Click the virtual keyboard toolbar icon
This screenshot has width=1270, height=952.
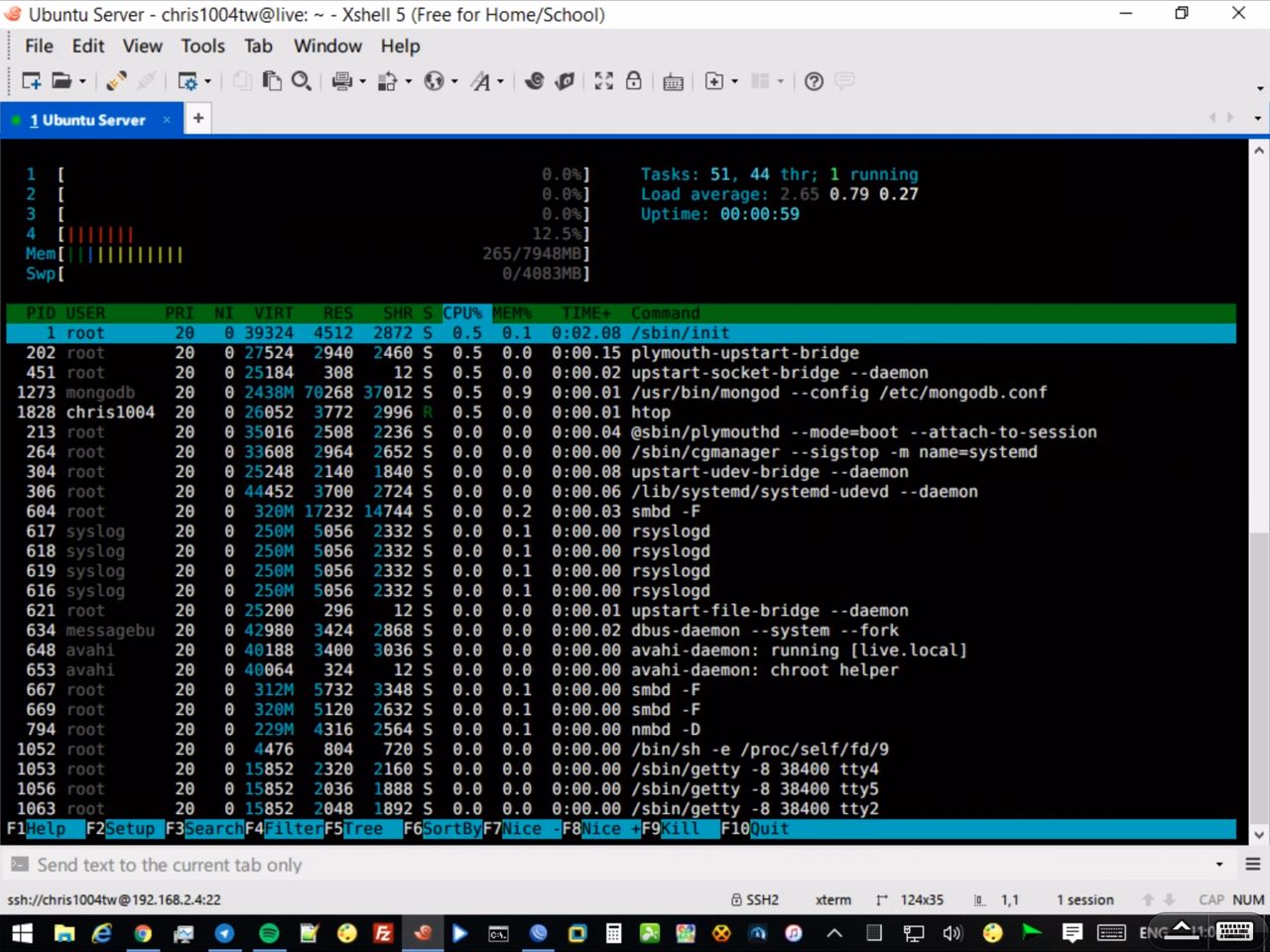click(673, 81)
